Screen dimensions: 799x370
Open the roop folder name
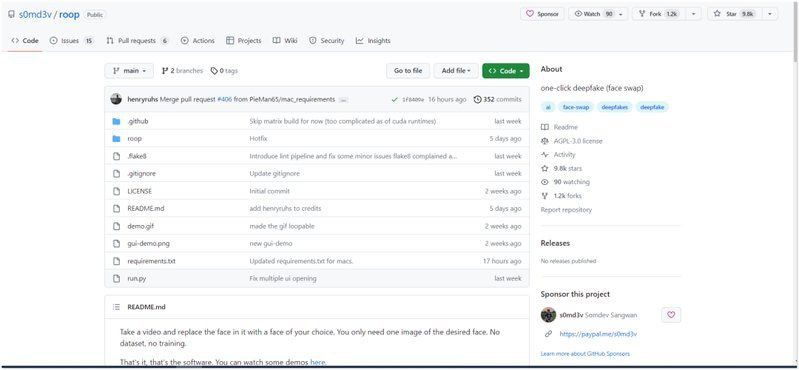135,139
